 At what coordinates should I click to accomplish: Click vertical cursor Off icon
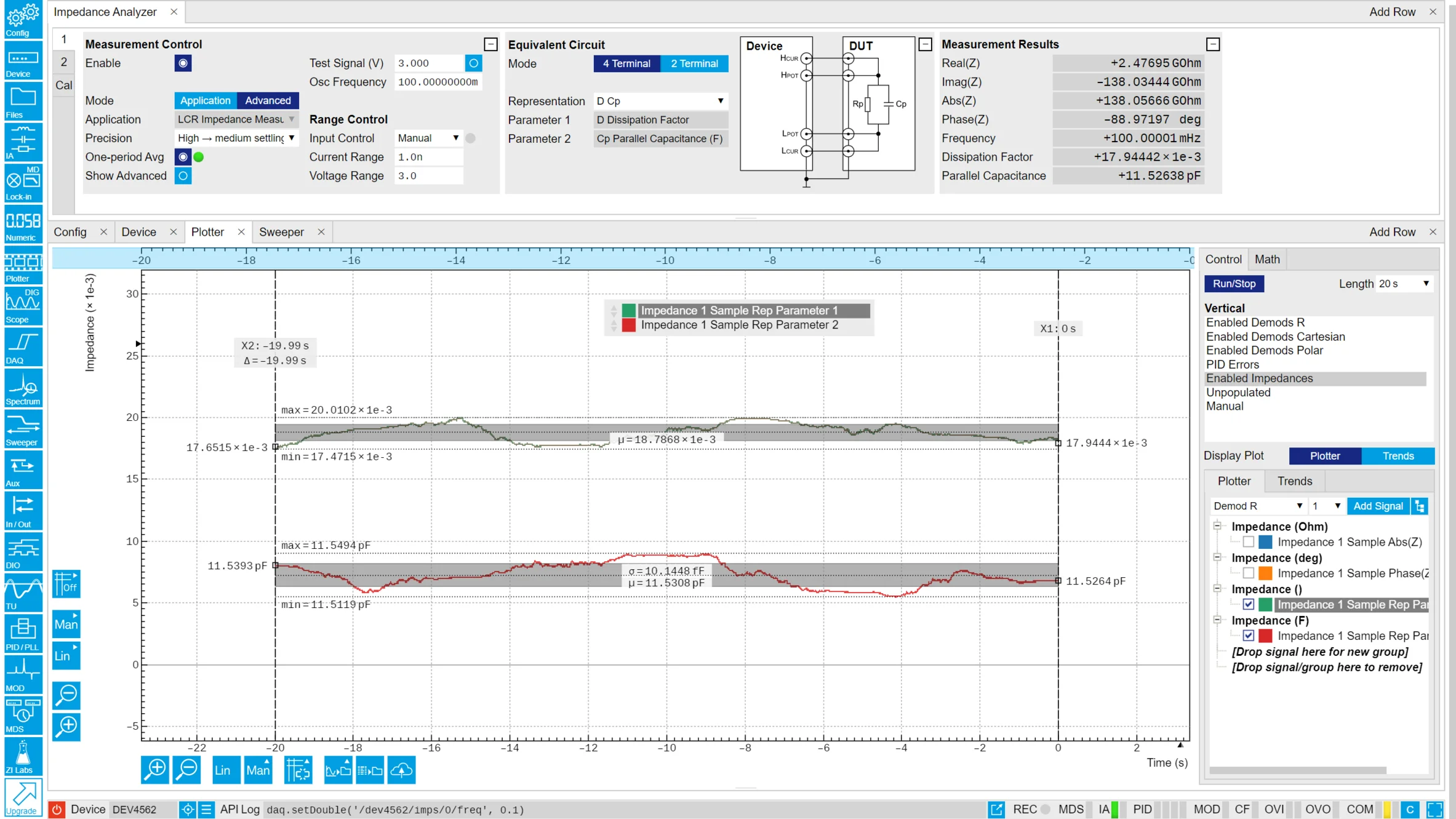coord(66,584)
